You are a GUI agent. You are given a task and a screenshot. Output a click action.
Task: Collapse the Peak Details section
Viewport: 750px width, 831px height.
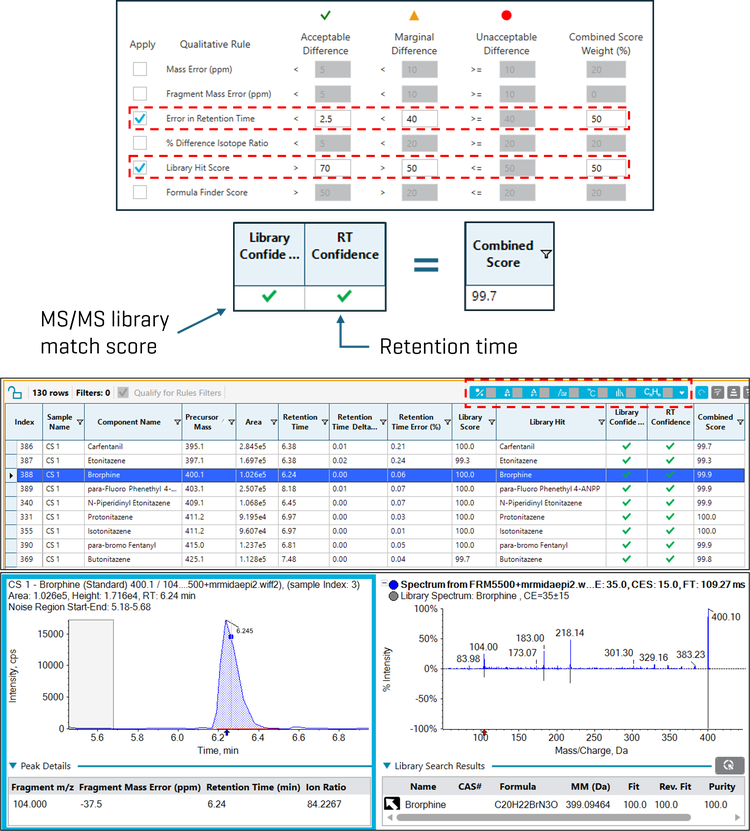[12, 766]
